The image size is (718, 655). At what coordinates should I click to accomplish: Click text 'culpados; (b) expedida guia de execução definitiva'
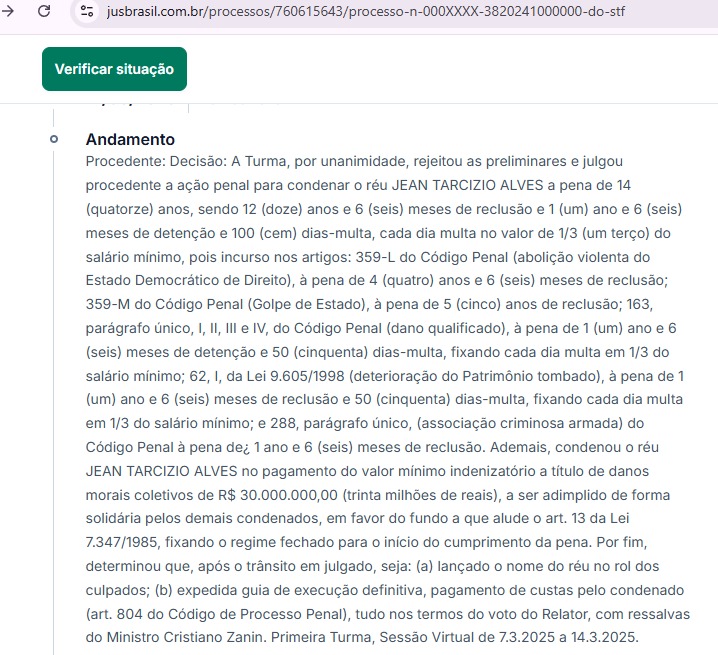pyautogui.click(x=254, y=590)
